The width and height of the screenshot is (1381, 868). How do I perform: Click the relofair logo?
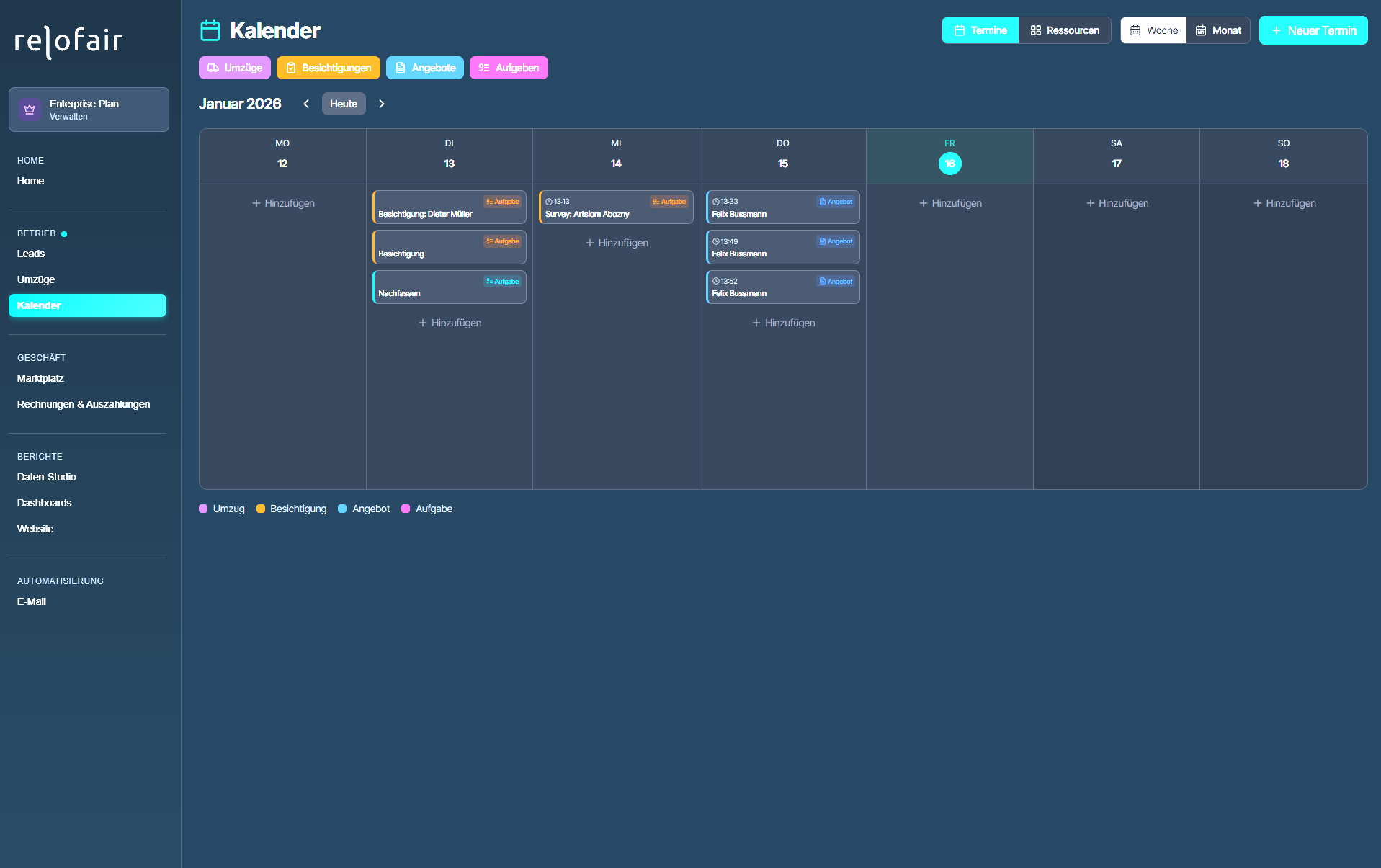[x=69, y=41]
